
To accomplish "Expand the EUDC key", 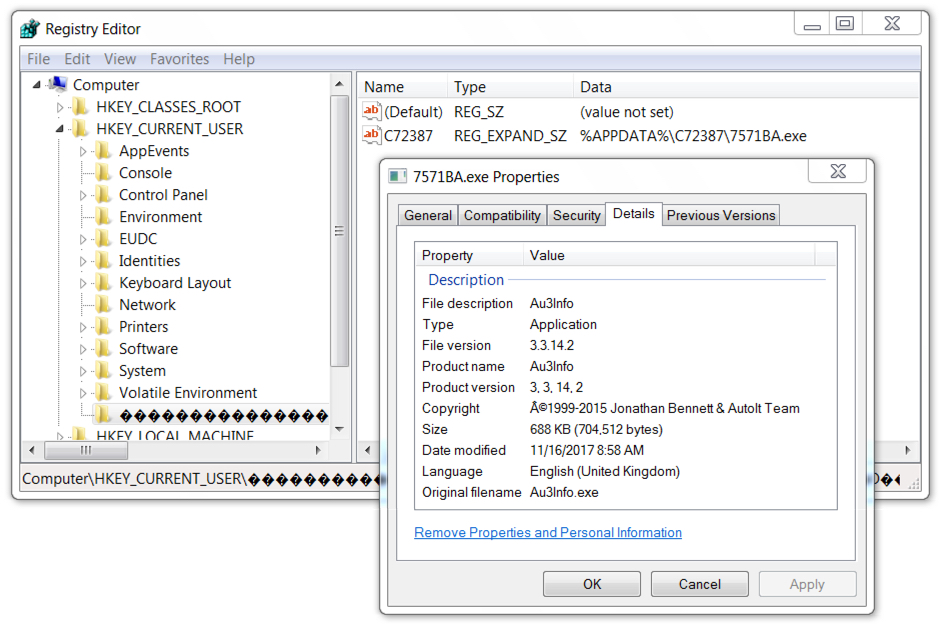I will [x=83, y=239].
